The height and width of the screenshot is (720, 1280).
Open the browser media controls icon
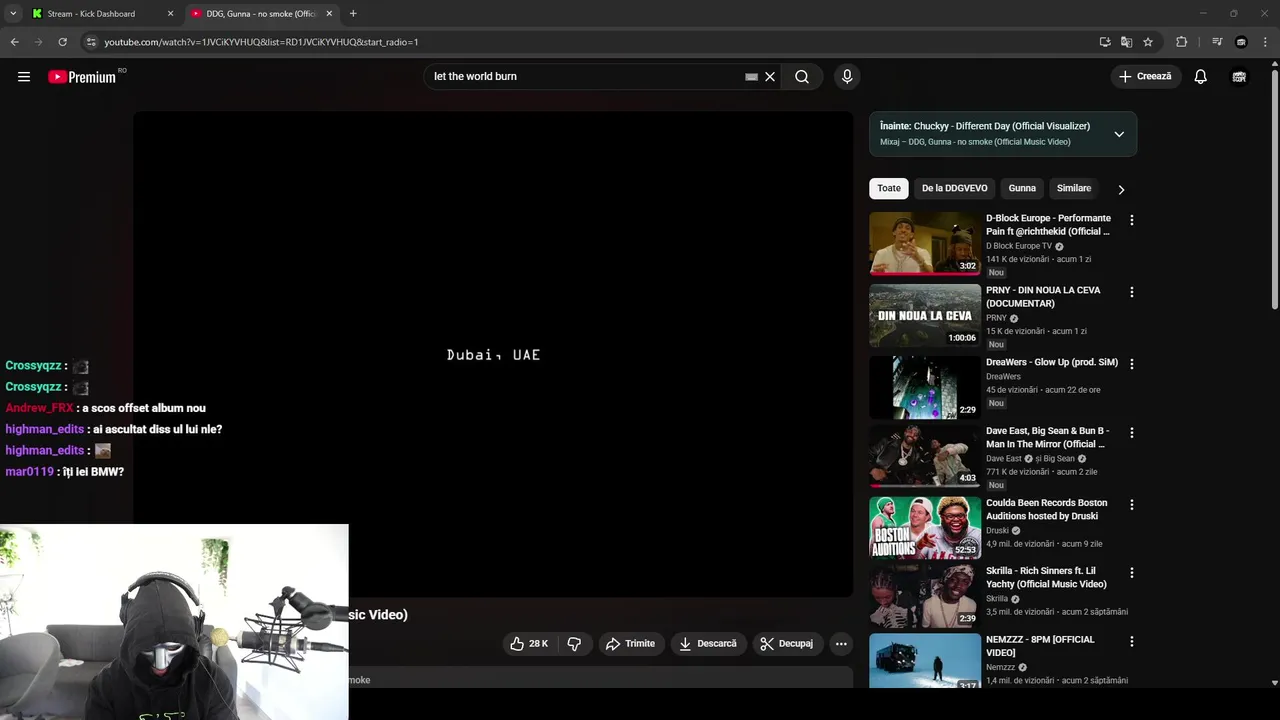1217,42
